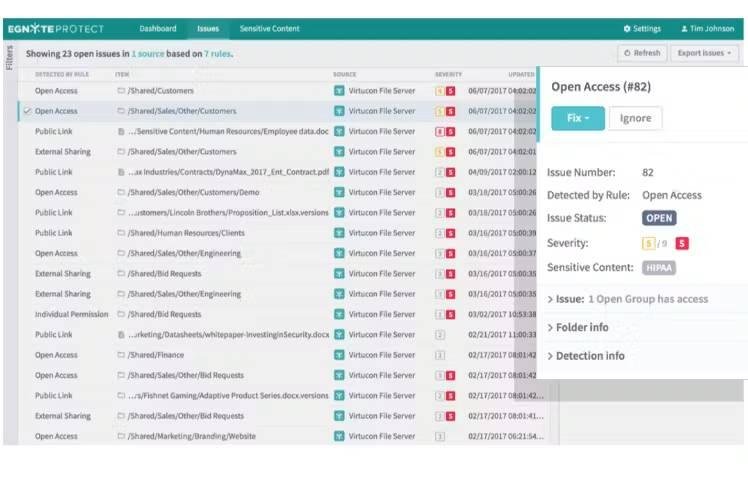Click the Virtucon source icon in /Shared/Finance row
Viewport: 748px width, 483px height.
point(339,355)
